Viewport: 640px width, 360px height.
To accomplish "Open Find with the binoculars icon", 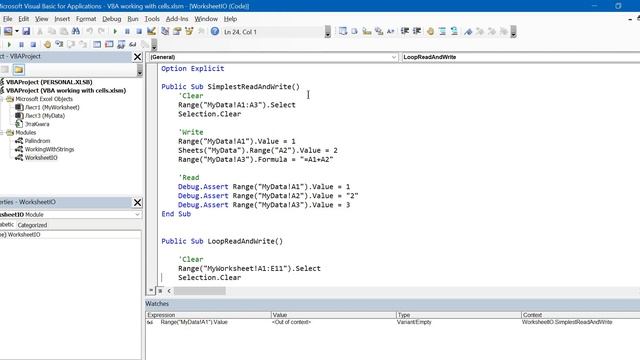I will [x=76, y=31].
